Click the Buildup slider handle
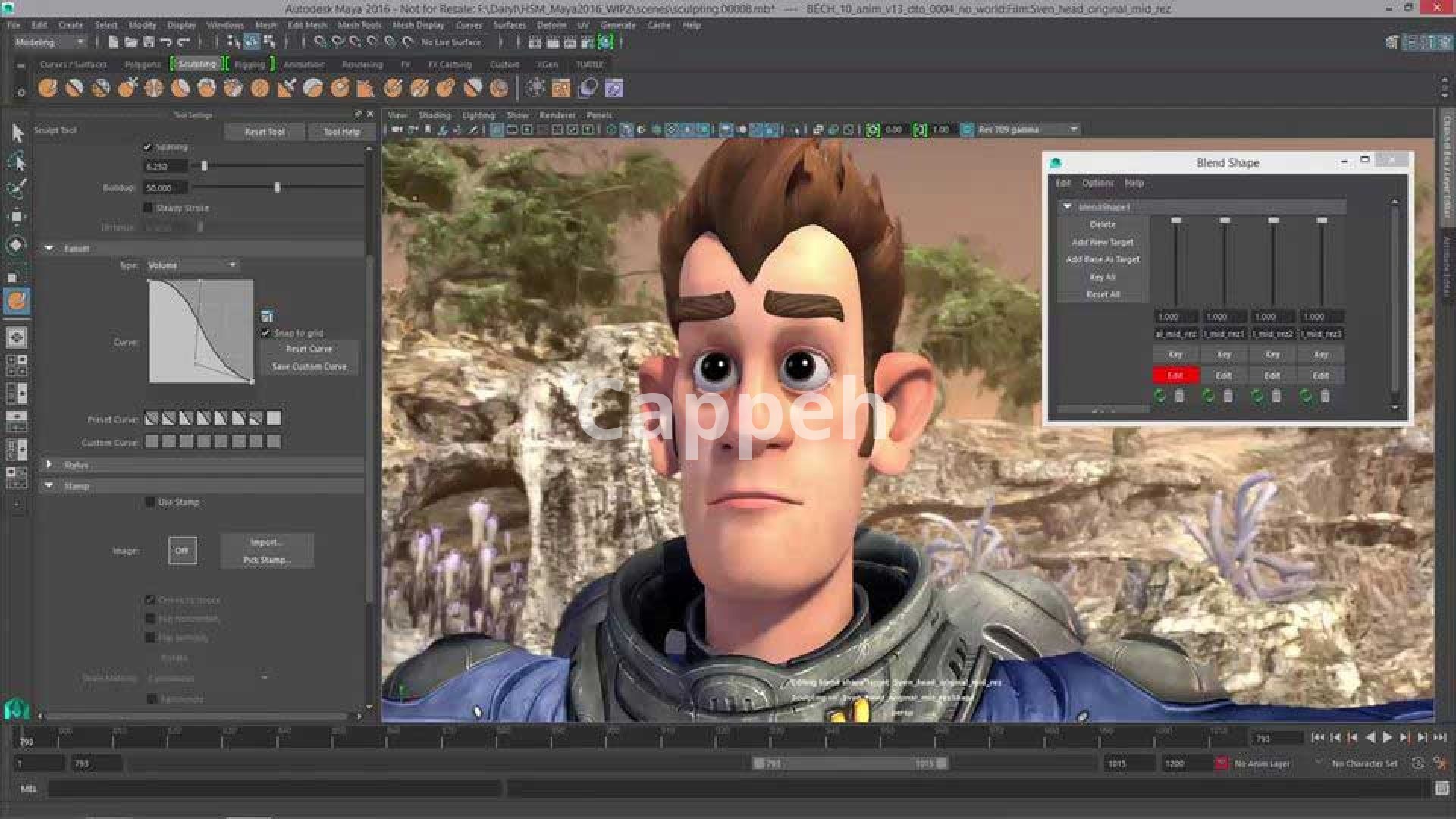This screenshot has width=1456, height=819. pyautogui.click(x=277, y=187)
